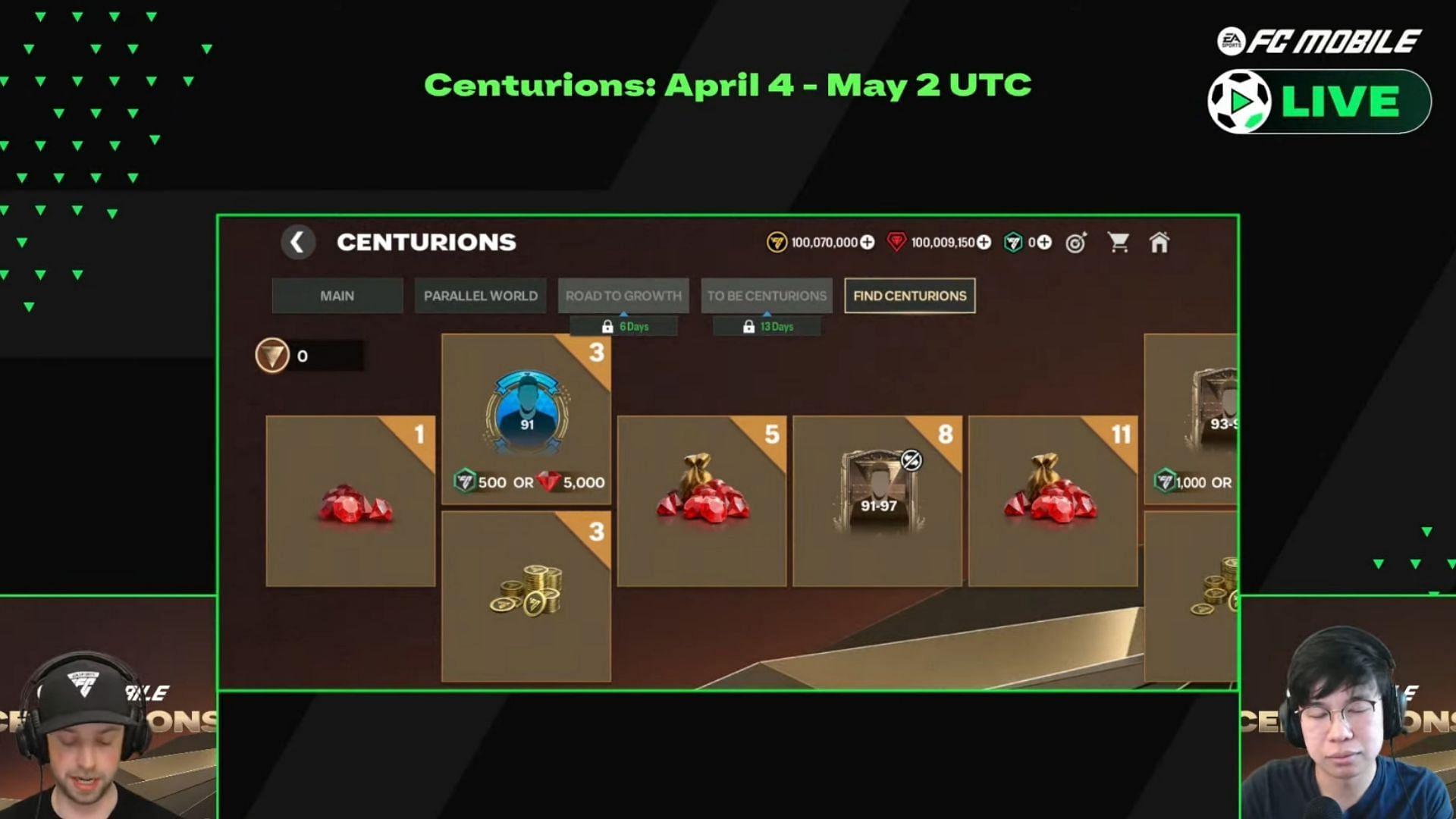Click the TO BE CENTURIONS tab
The height and width of the screenshot is (819, 1456).
coord(766,295)
